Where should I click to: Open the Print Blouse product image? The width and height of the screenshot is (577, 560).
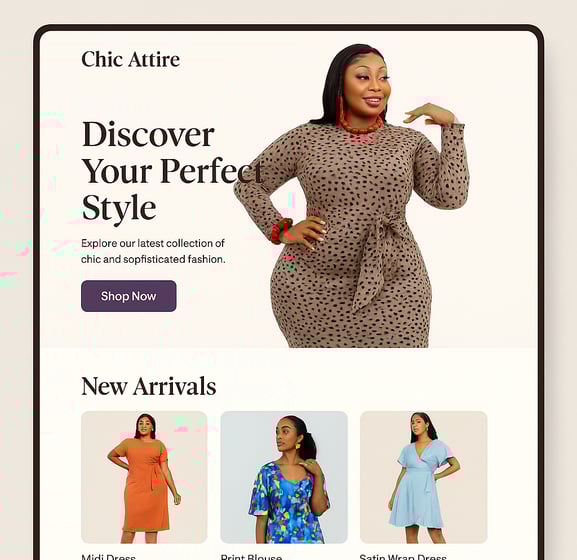(x=284, y=477)
